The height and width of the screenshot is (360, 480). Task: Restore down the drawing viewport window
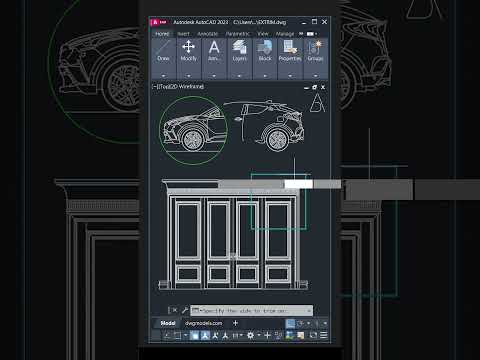point(314,87)
